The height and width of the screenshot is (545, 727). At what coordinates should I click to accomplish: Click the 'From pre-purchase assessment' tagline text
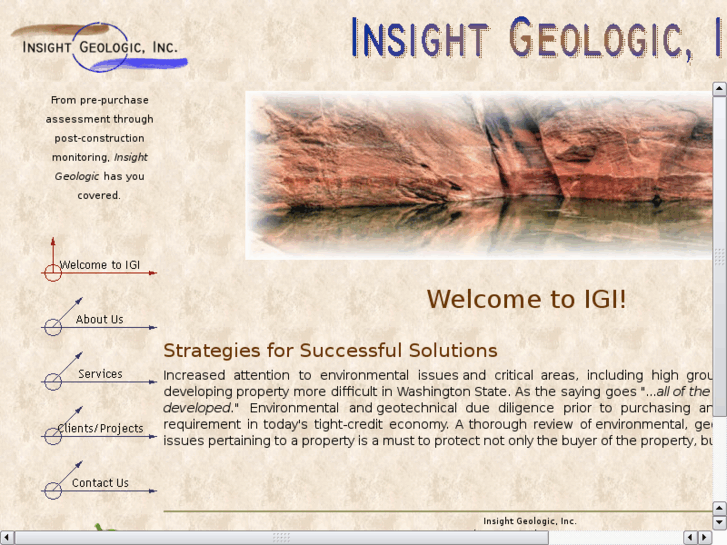tap(99, 147)
